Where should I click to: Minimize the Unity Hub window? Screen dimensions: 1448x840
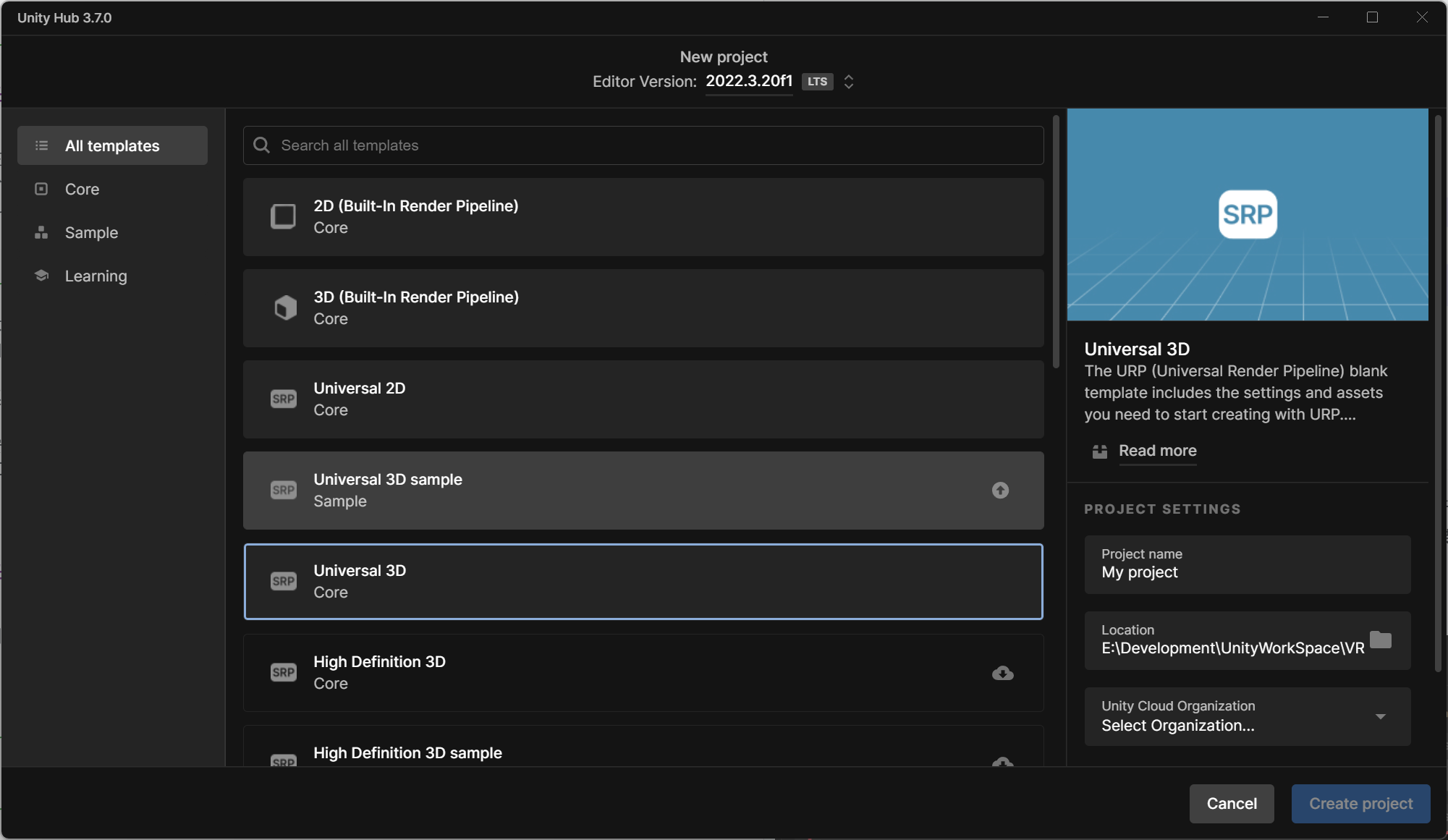(1323, 17)
